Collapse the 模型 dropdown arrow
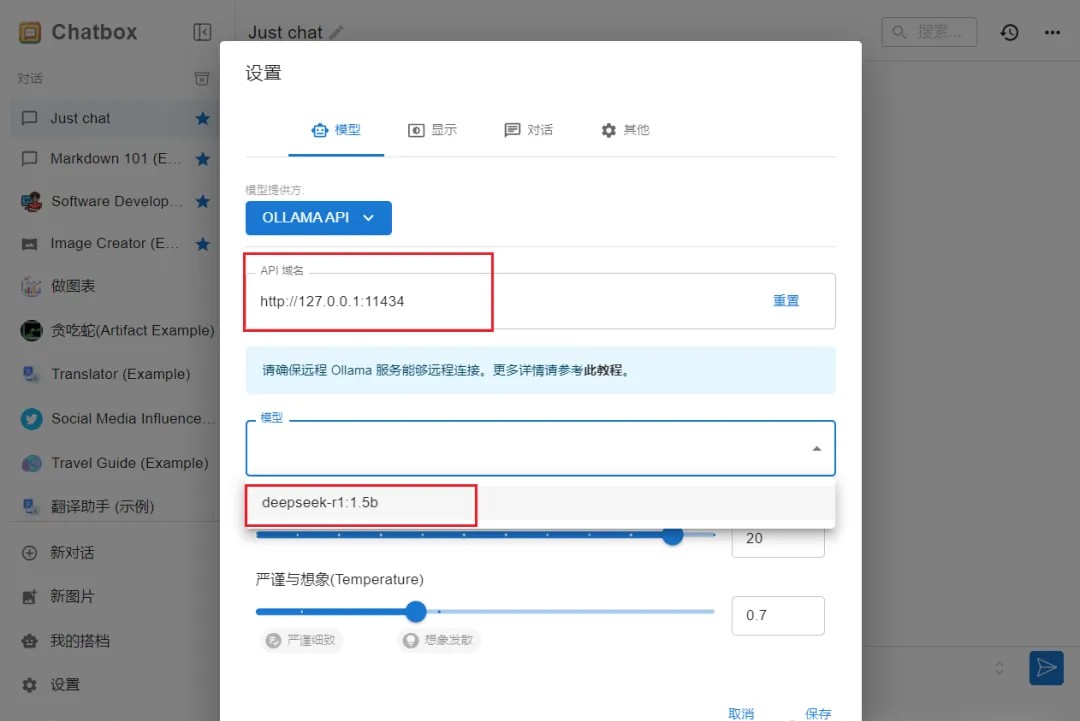This screenshot has height=721, width=1080. point(816,449)
